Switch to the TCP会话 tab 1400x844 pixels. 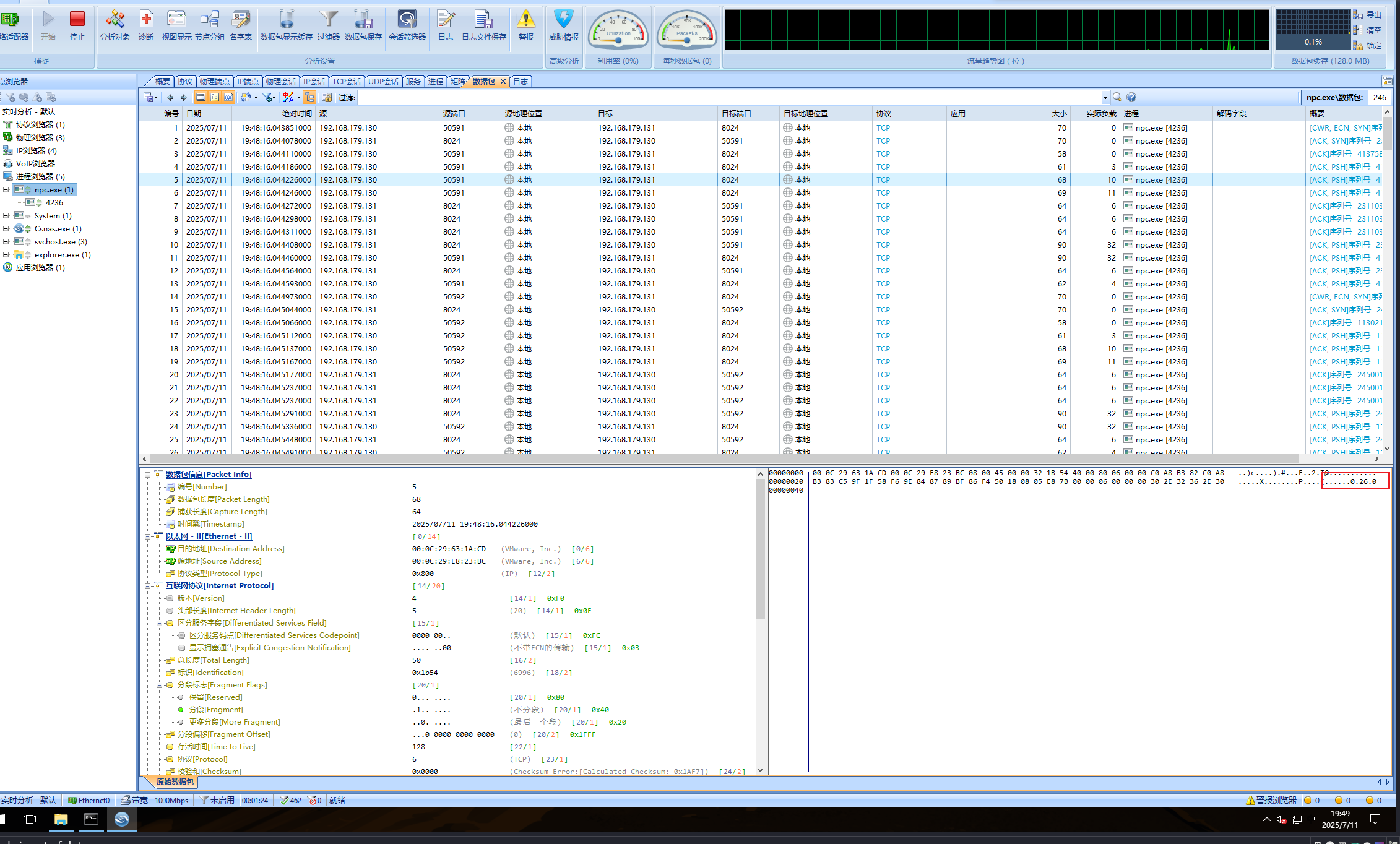tap(346, 82)
